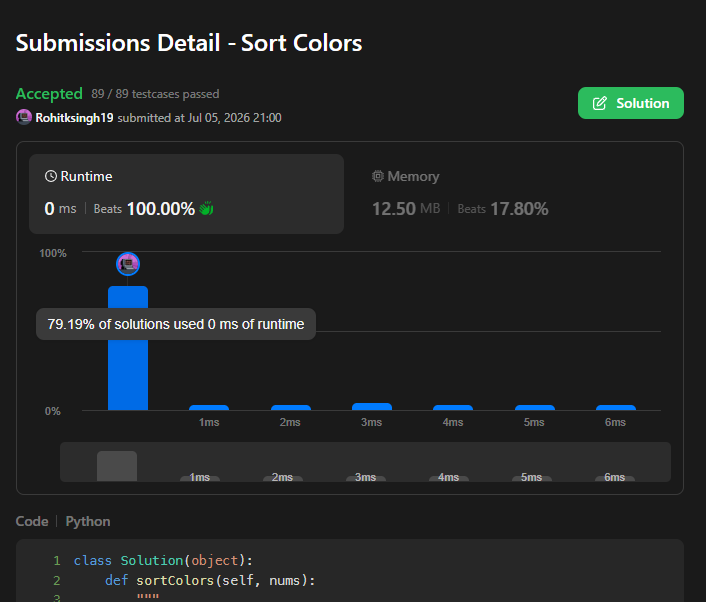This screenshot has height=602, width=706.
Task: Click the 1ms bar in the runtime chart
Action: [209, 407]
